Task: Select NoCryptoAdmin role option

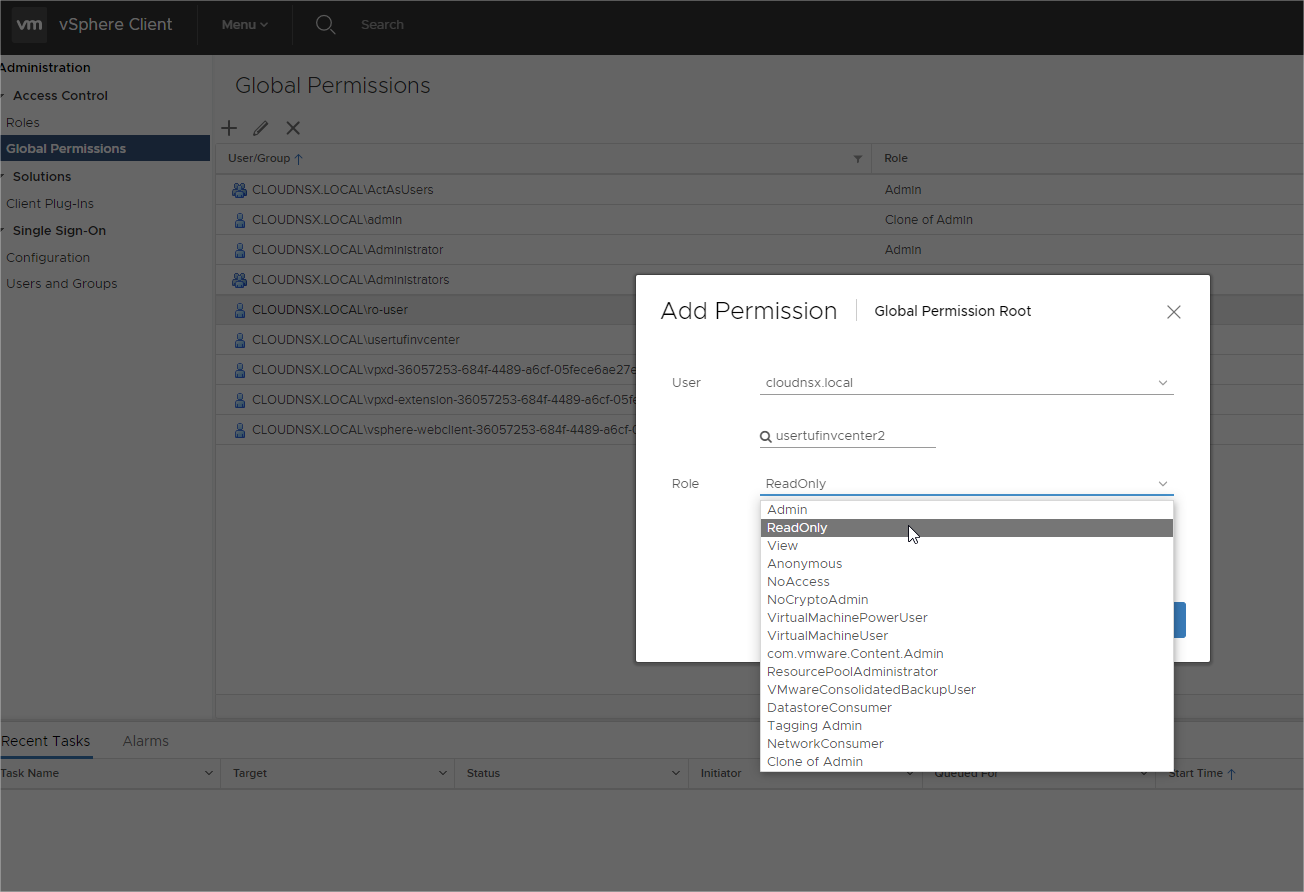Action: coord(967,600)
